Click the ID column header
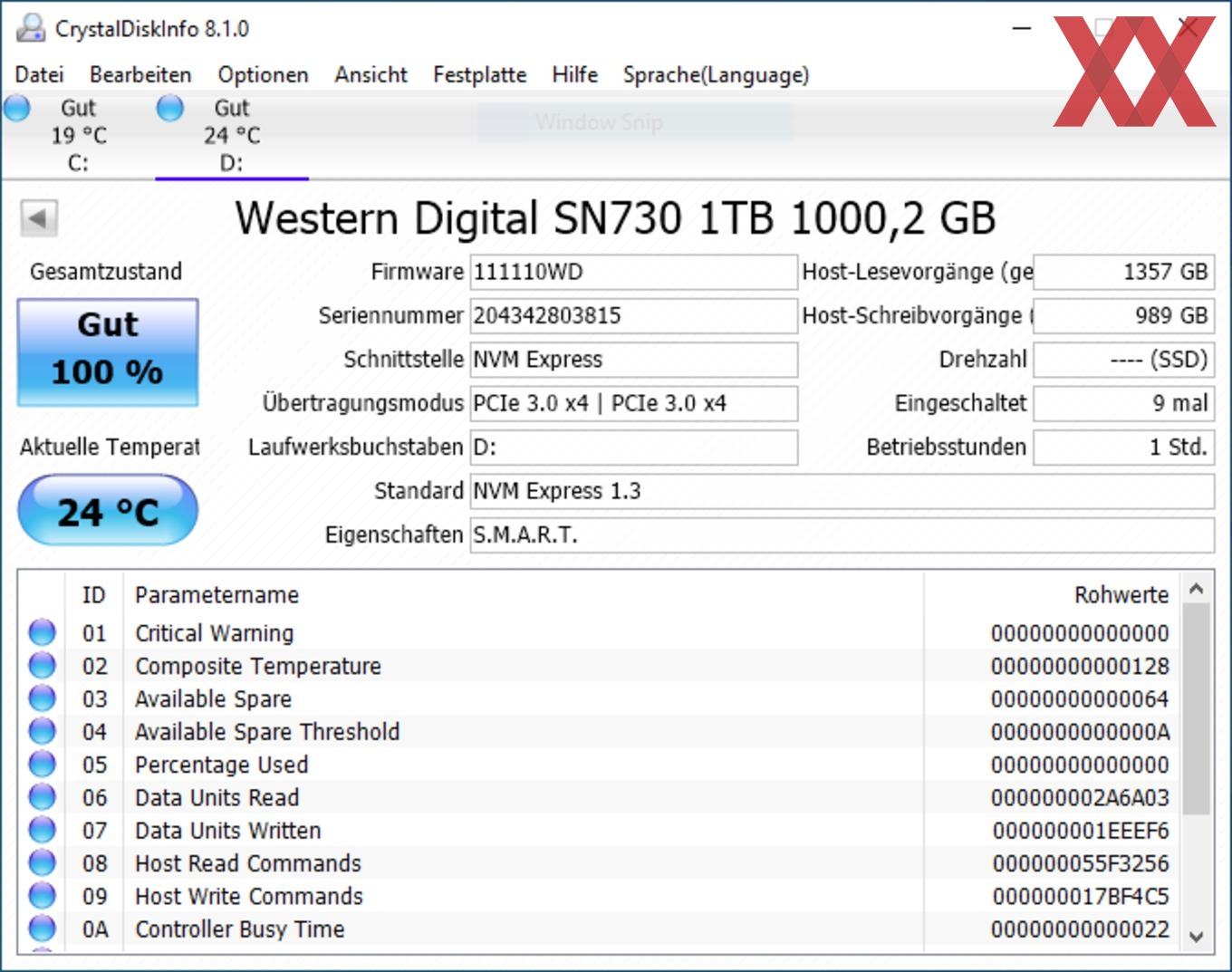Screen dimensions: 1232x972 pyautogui.click(x=94, y=595)
